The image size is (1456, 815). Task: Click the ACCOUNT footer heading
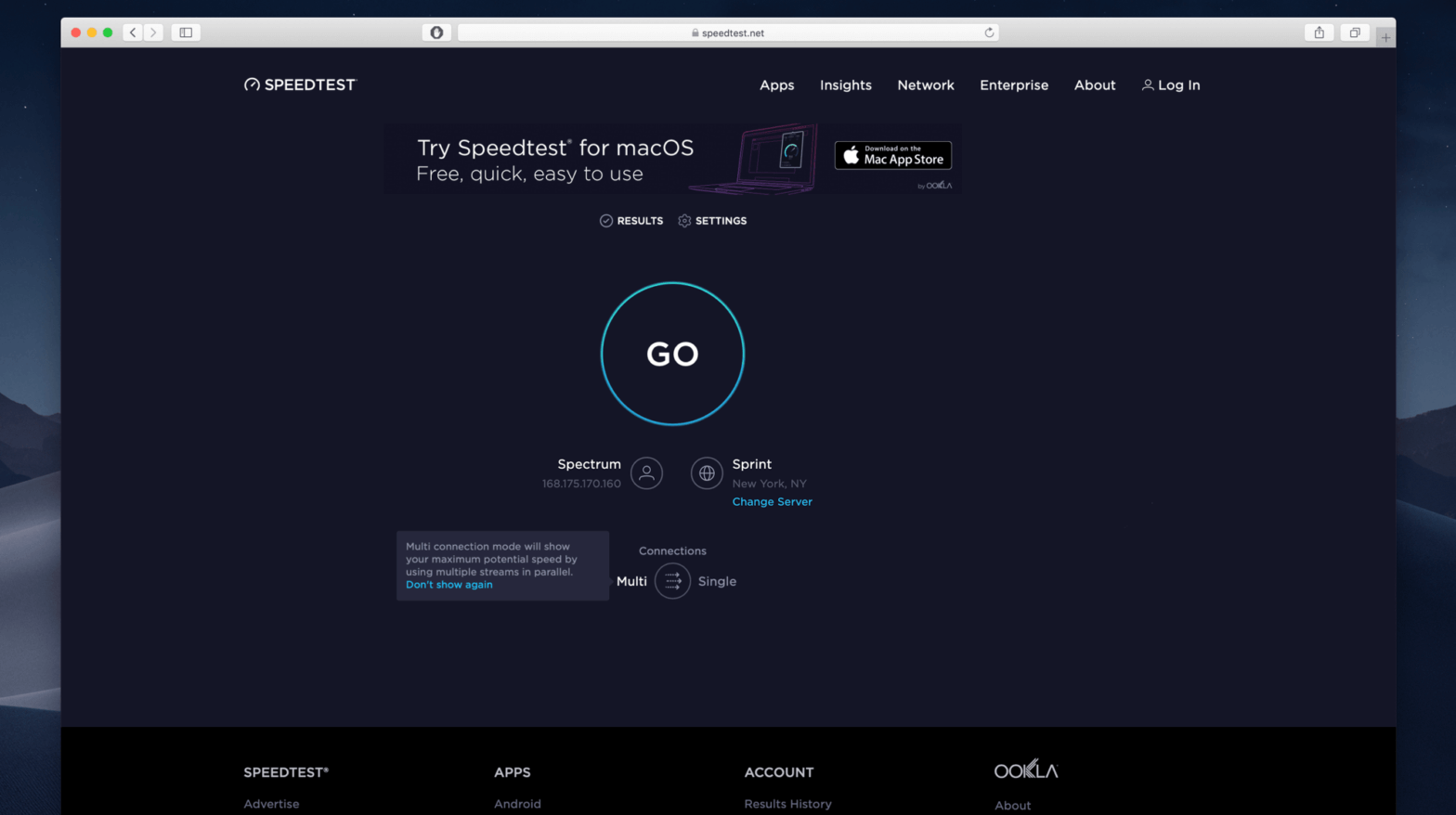point(778,772)
